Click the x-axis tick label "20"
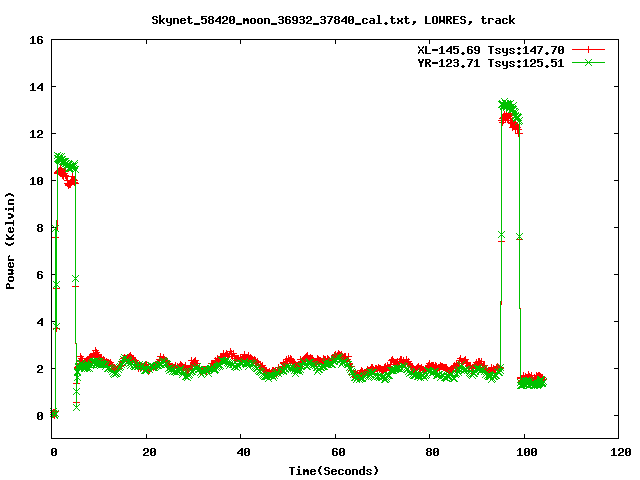The height and width of the screenshot is (480, 640). (149, 452)
